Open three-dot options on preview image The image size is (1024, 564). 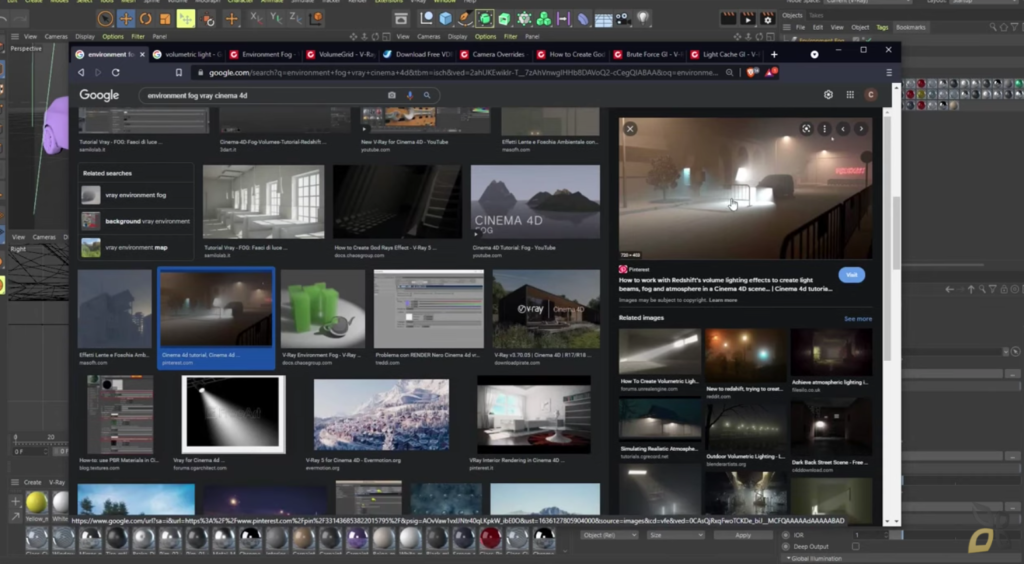pyautogui.click(x=824, y=129)
